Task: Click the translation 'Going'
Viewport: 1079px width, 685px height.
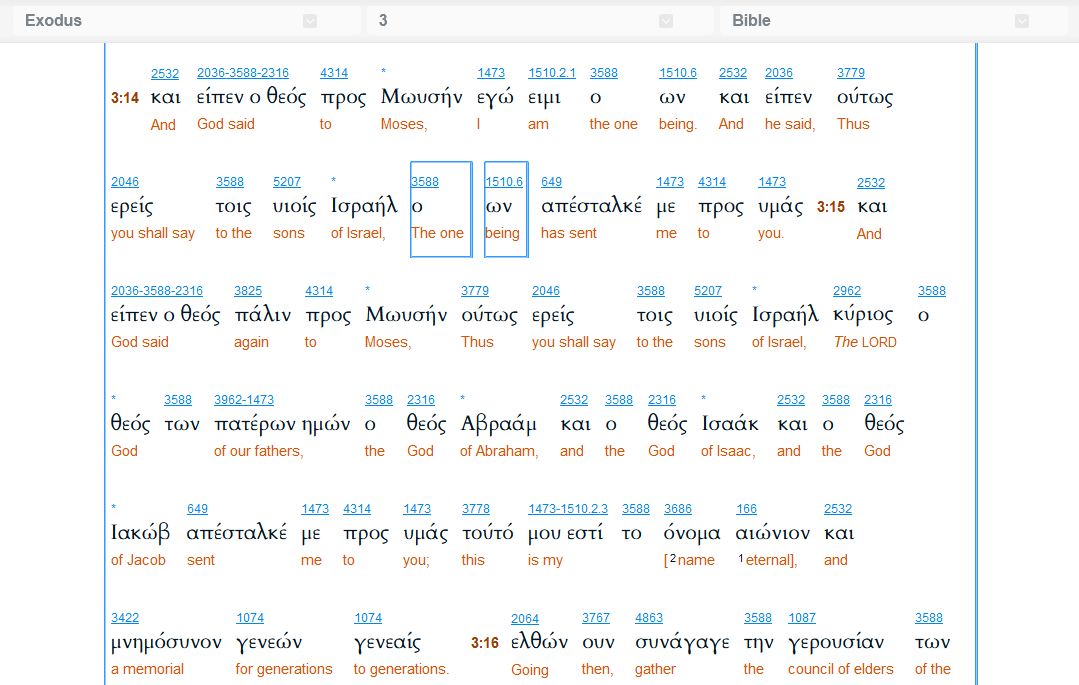Action: pos(530,670)
